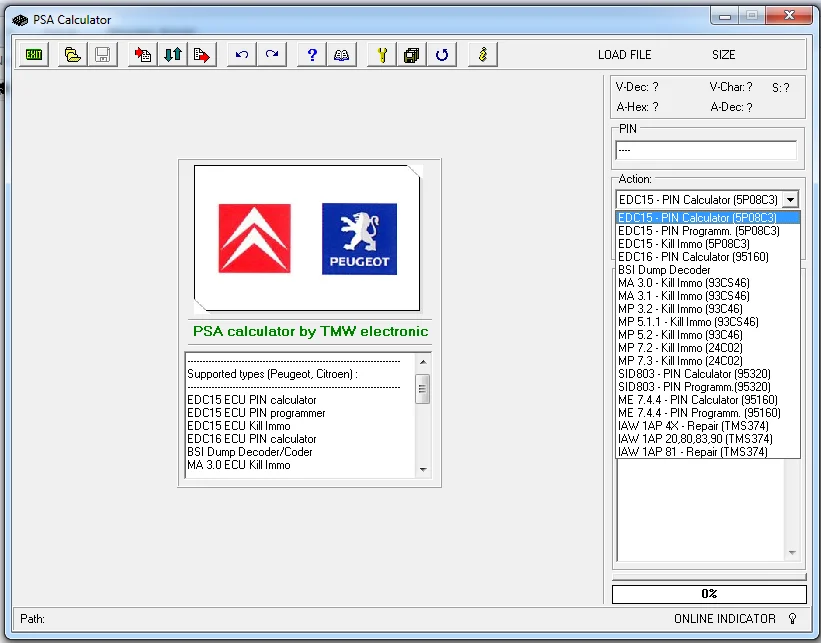
Task: Choose MP 5.2 - Kill Immo (93C46)
Action: click(708, 335)
